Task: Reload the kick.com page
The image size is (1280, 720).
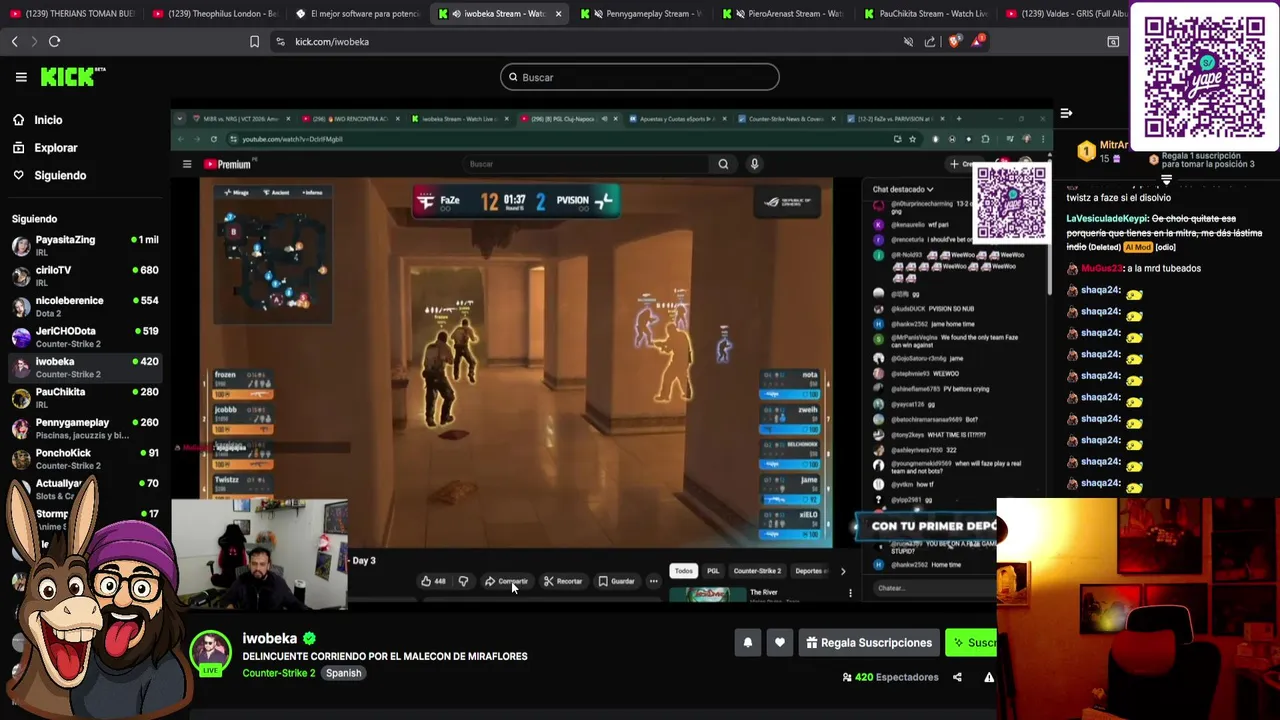Action: point(54,41)
